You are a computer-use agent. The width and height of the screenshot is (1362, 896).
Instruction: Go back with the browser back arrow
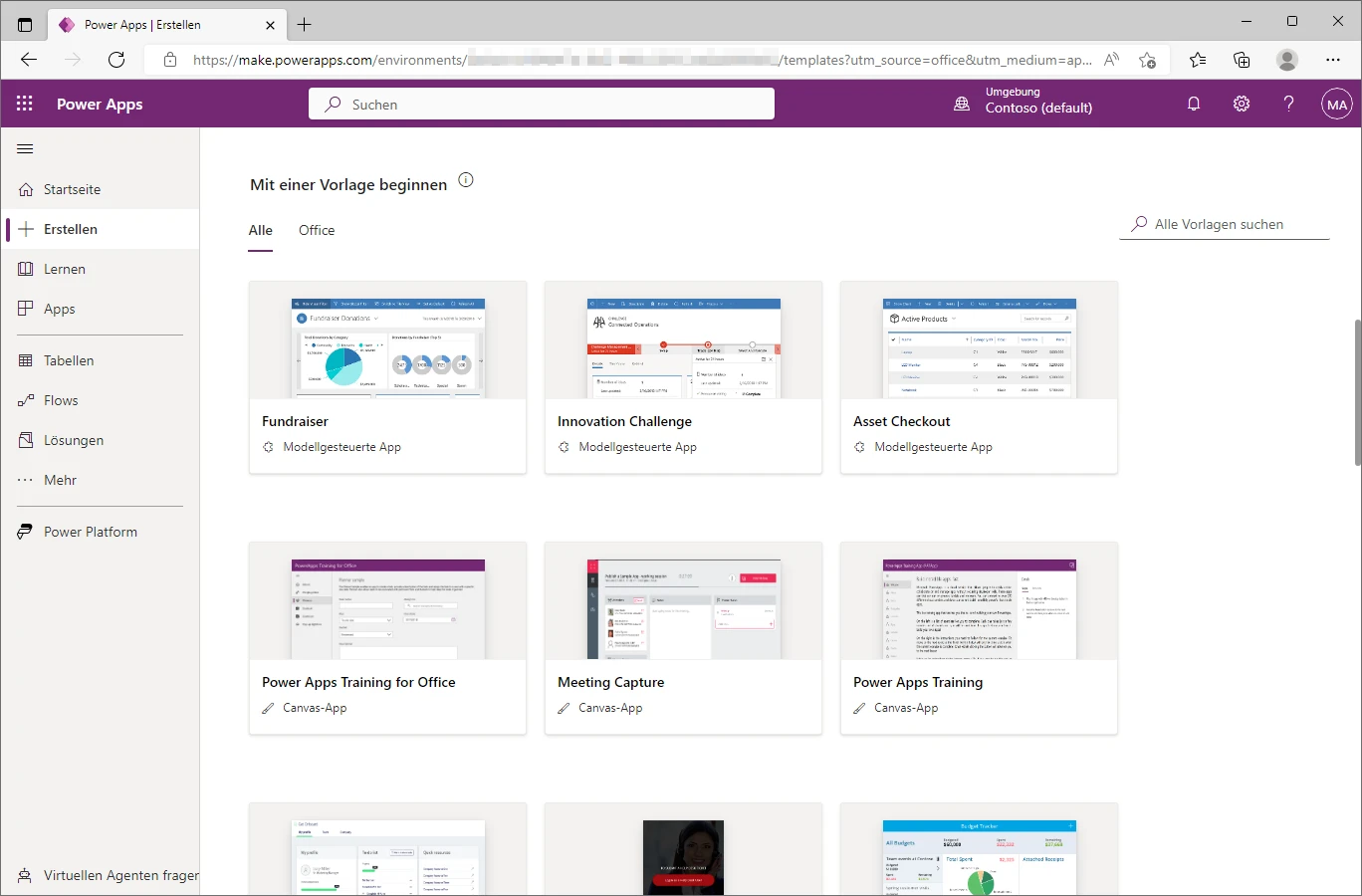[x=29, y=60]
